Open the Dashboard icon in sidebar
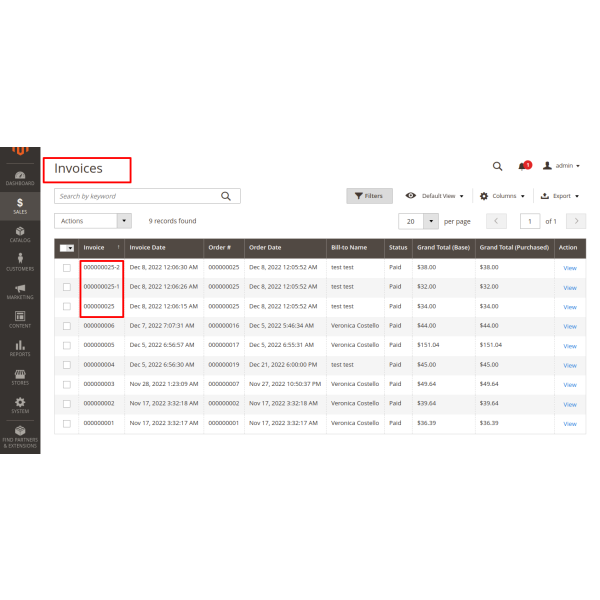The height and width of the screenshot is (600, 600). (x=20, y=178)
